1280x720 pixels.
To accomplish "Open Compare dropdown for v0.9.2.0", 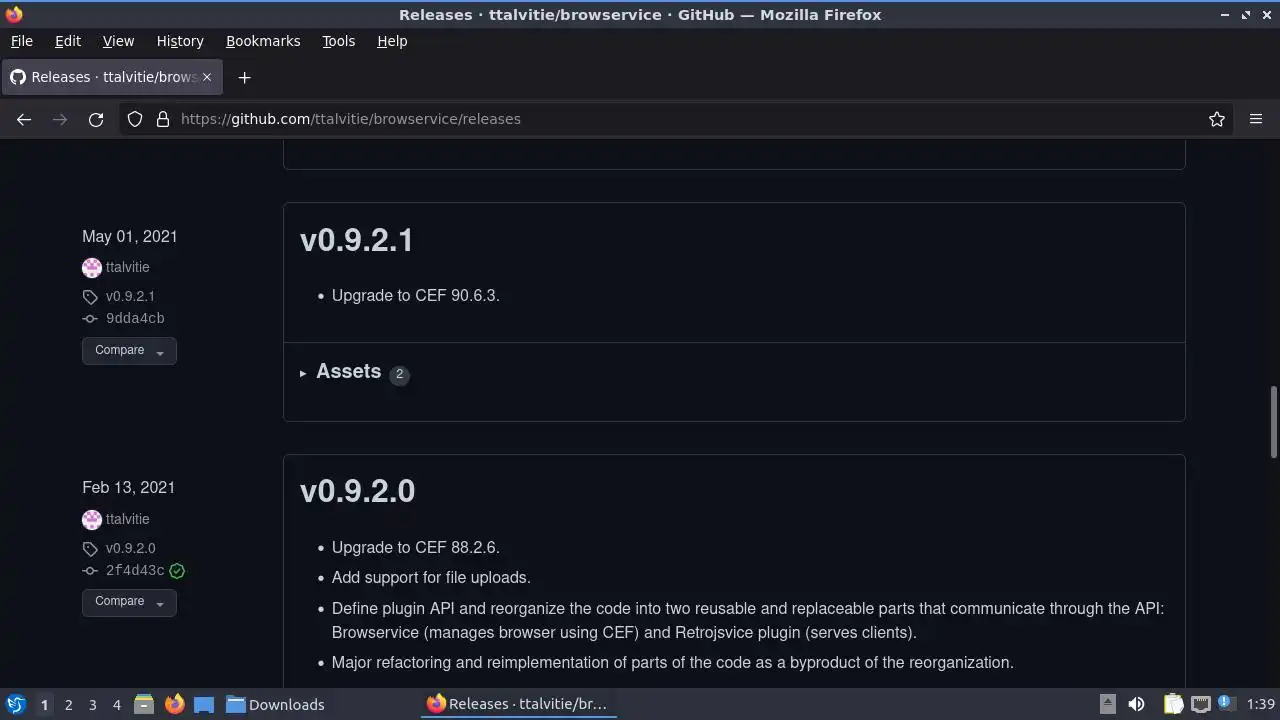I will click(x=129, y=602).
